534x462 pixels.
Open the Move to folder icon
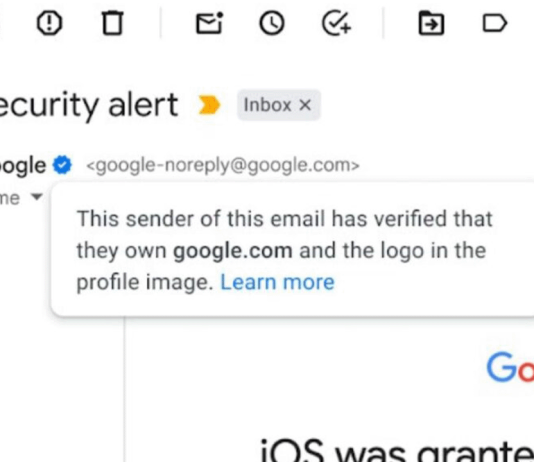coord(431,23)
